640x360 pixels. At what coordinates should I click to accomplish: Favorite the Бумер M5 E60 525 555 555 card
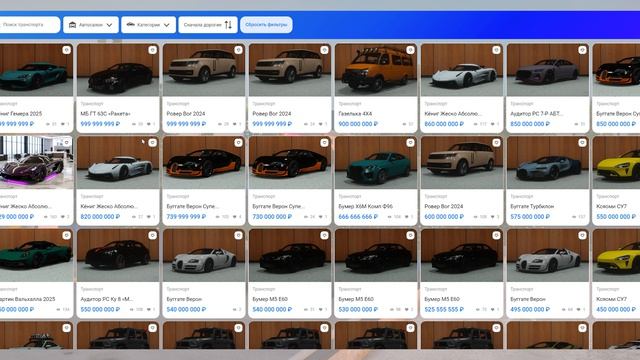click(x=496, y=235)
